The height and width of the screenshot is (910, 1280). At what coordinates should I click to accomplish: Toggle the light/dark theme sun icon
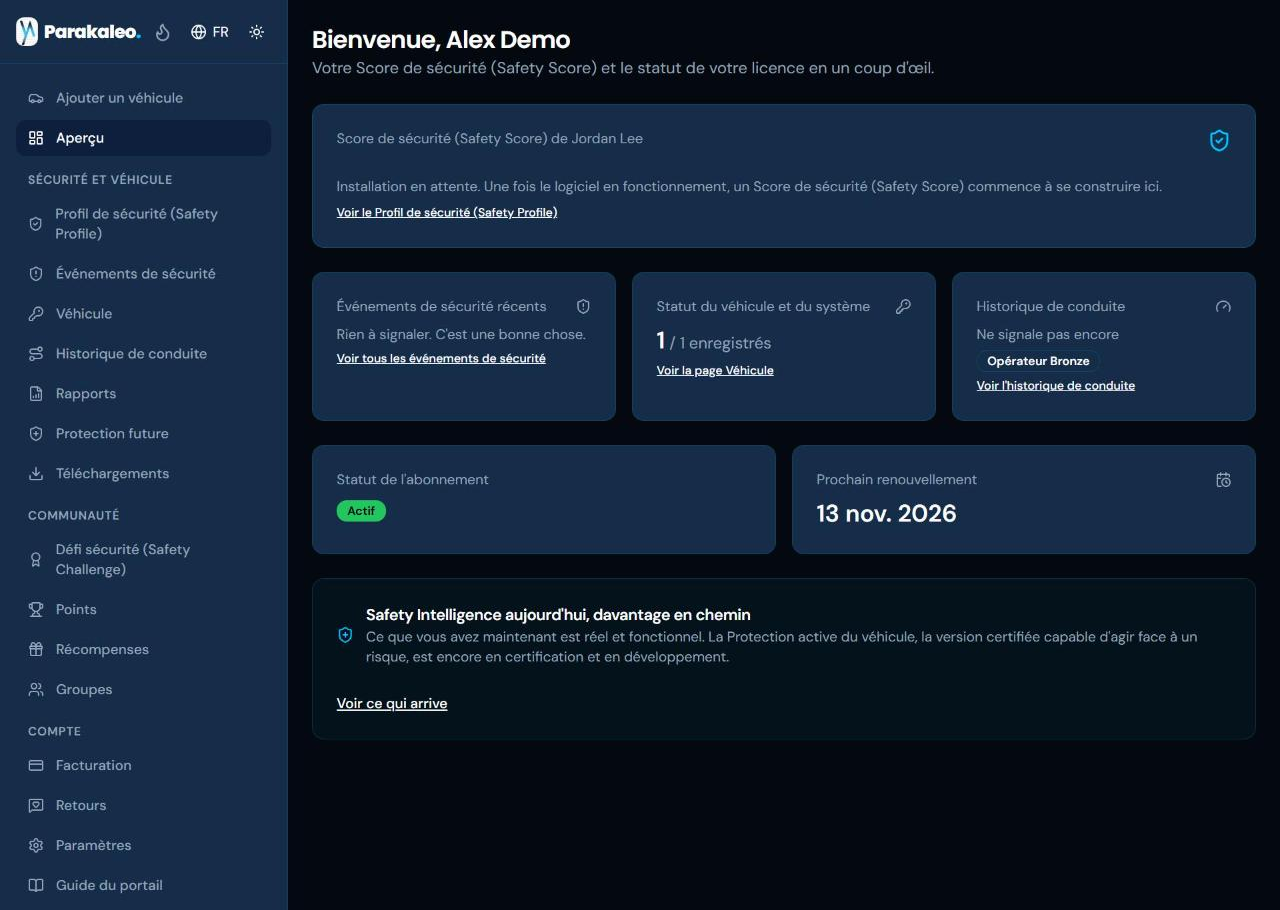[x=257, y=32]
